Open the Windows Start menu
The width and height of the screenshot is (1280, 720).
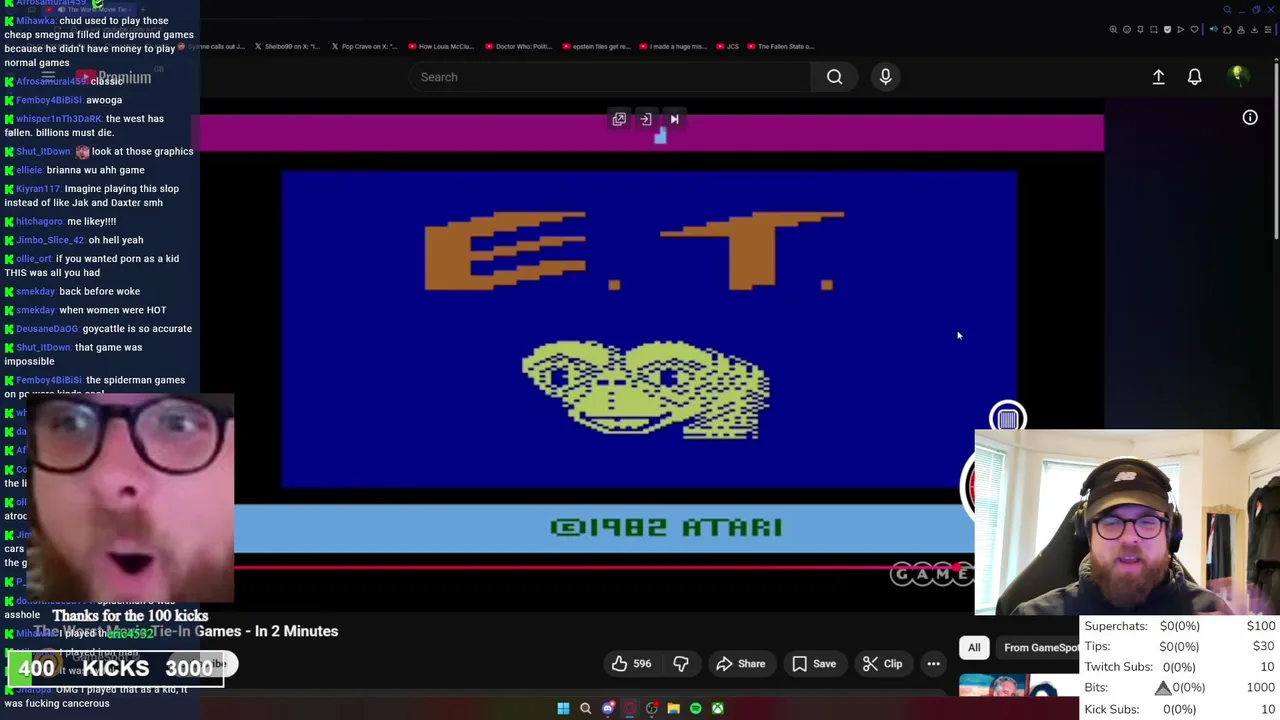[563, 709]
